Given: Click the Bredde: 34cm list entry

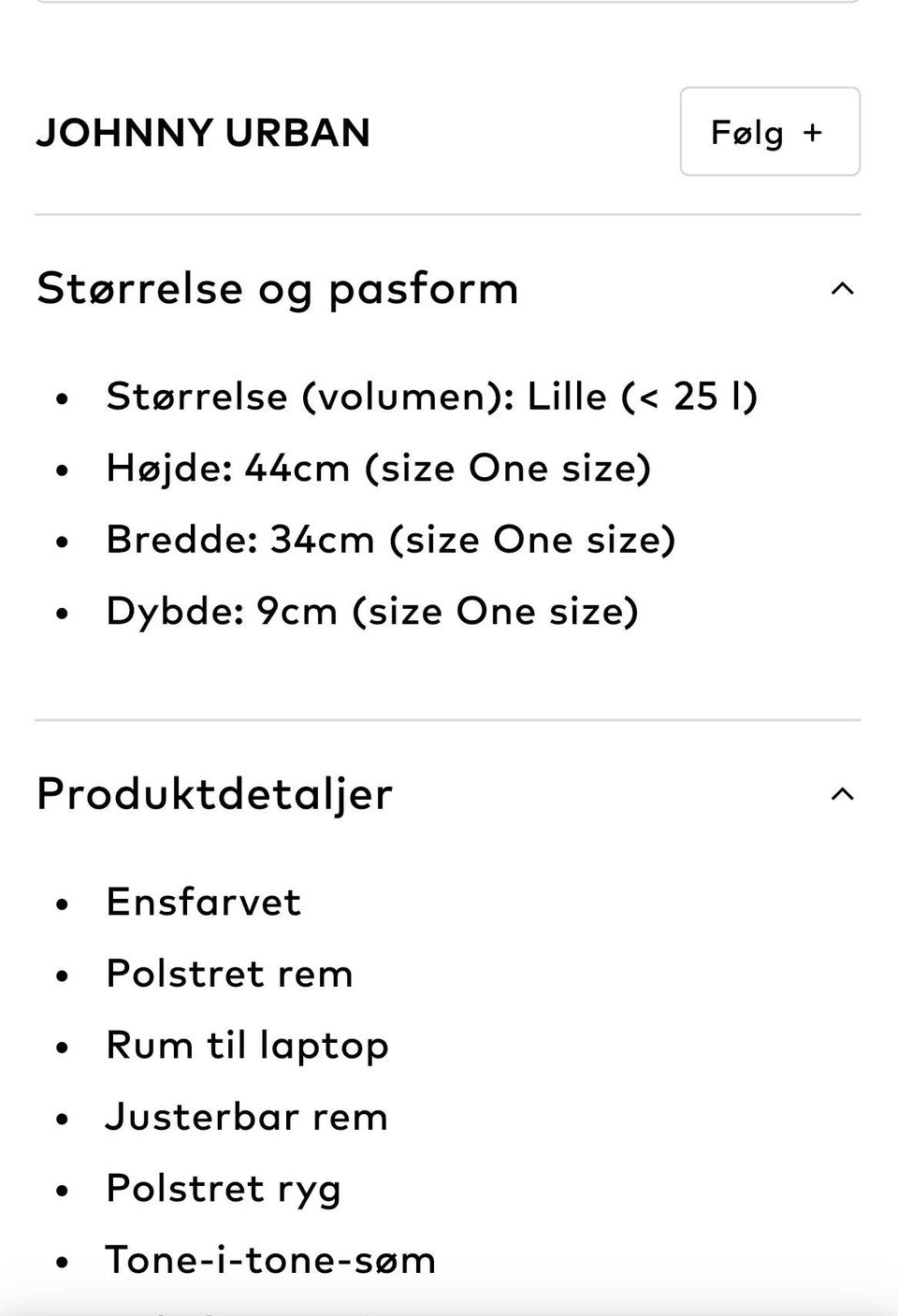Looking at the screenshot, I should pos(391,541).
